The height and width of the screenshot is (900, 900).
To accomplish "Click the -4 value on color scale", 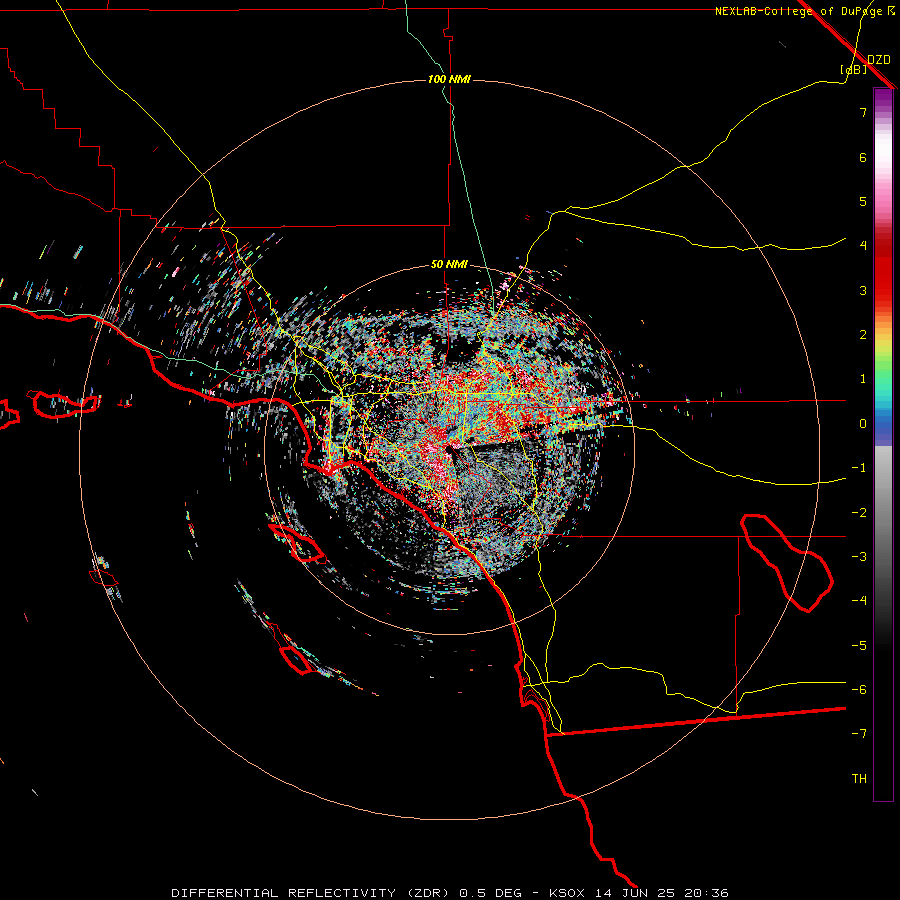I will 859,601.
